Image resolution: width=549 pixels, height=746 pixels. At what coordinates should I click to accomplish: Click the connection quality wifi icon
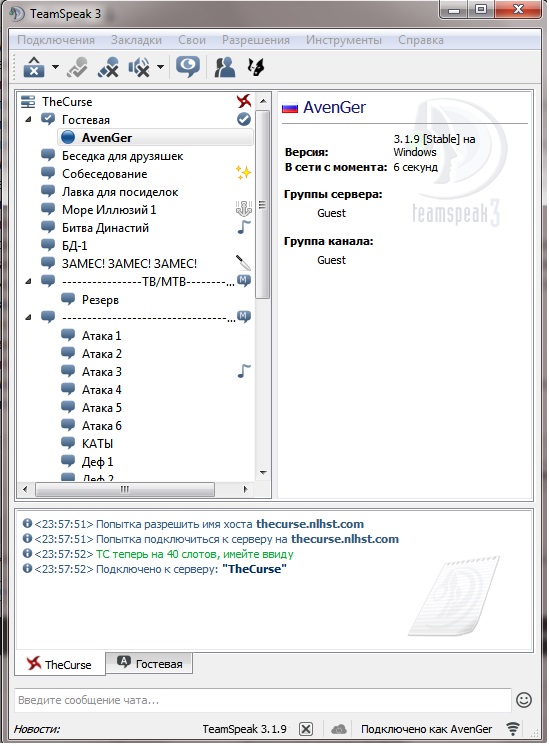(x=513, y=729)
